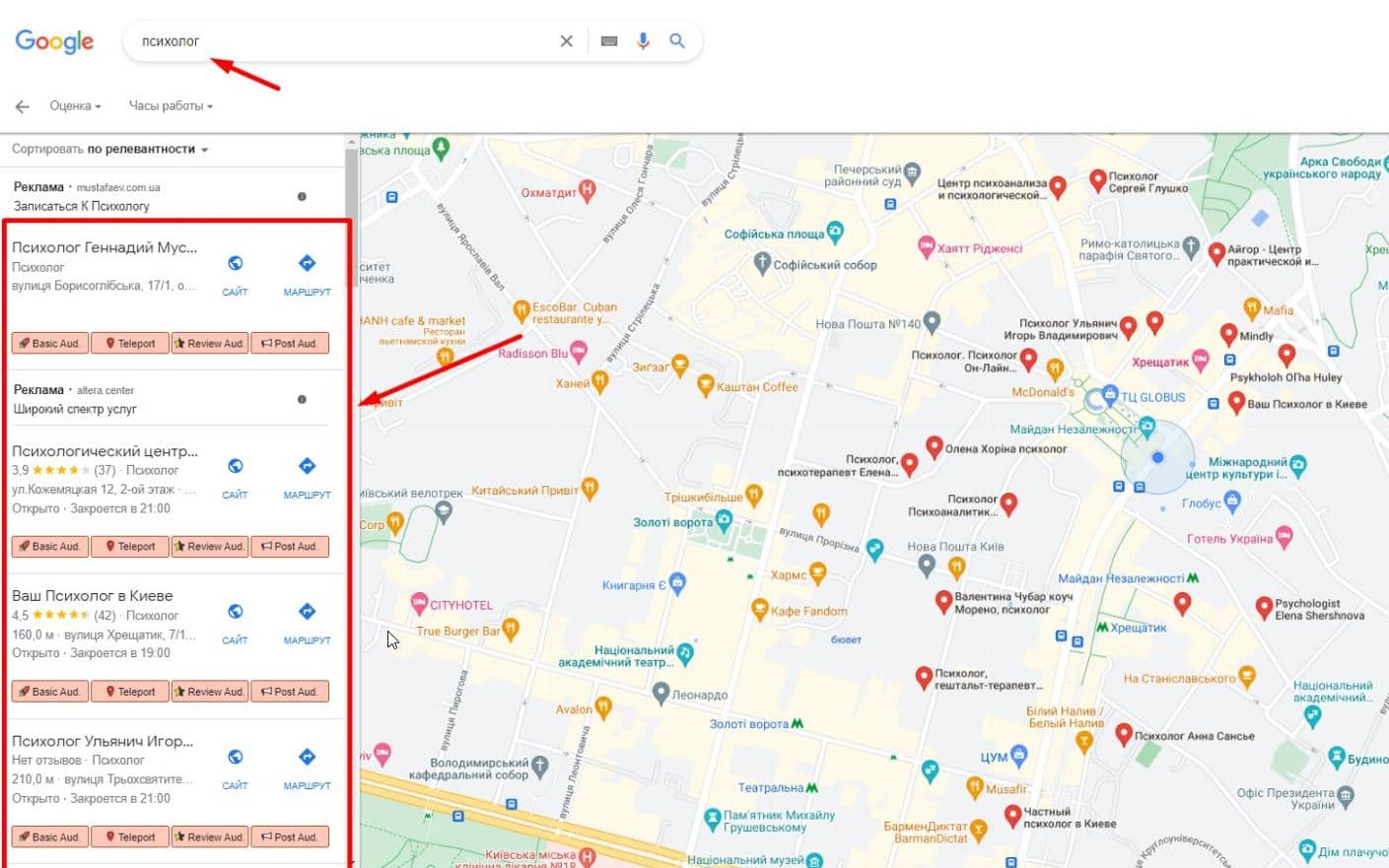Click Review Aud. under Психолог Ульянич Игор...
This screenshot has height=868, width=1389.
click(x=209, y=837)
